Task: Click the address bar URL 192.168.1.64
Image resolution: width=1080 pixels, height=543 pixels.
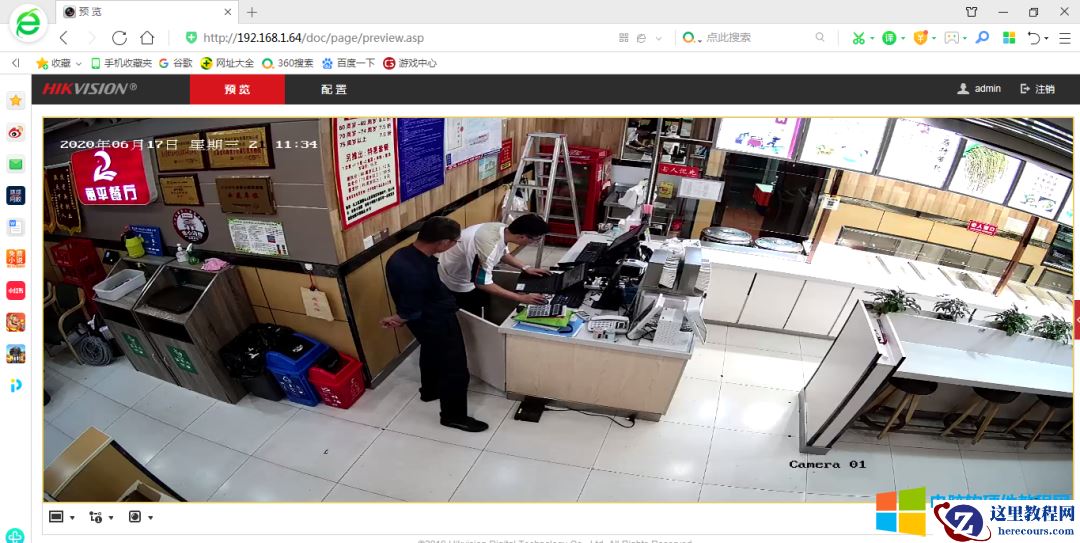Action: click(313, 38)
